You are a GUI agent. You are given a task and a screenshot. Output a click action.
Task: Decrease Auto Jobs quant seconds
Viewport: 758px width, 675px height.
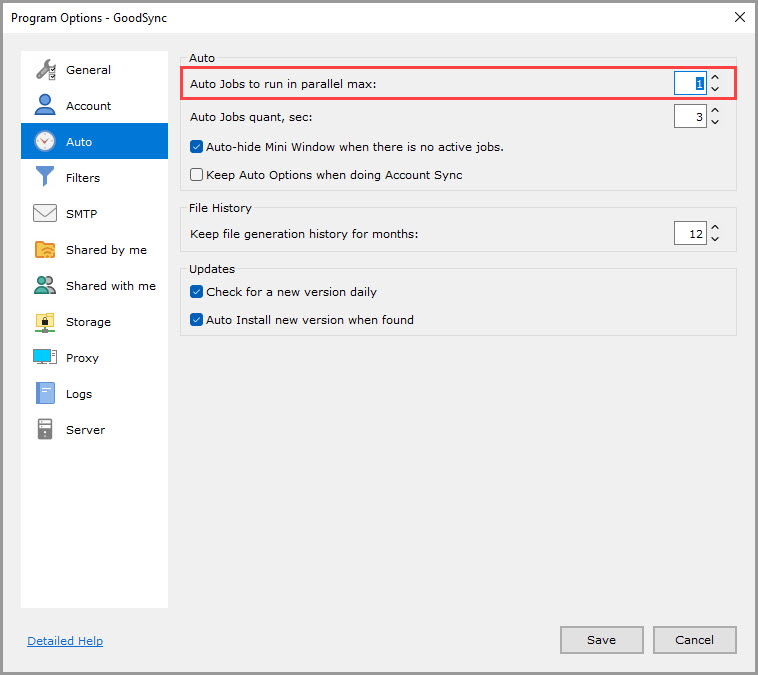click(715, 122)
